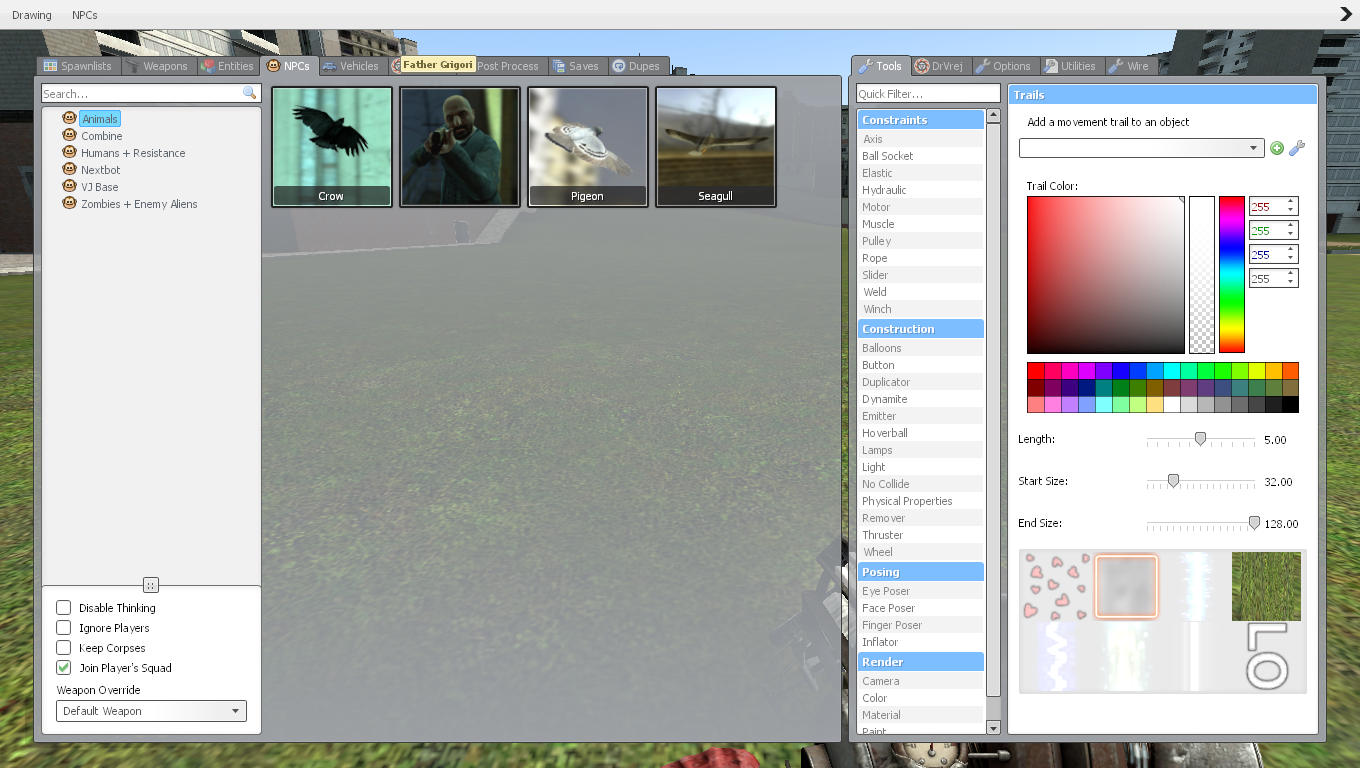Viewport: 1360px width, 768px height.
Task: Click the Start Size slider handle
Action: [1174, 481]
